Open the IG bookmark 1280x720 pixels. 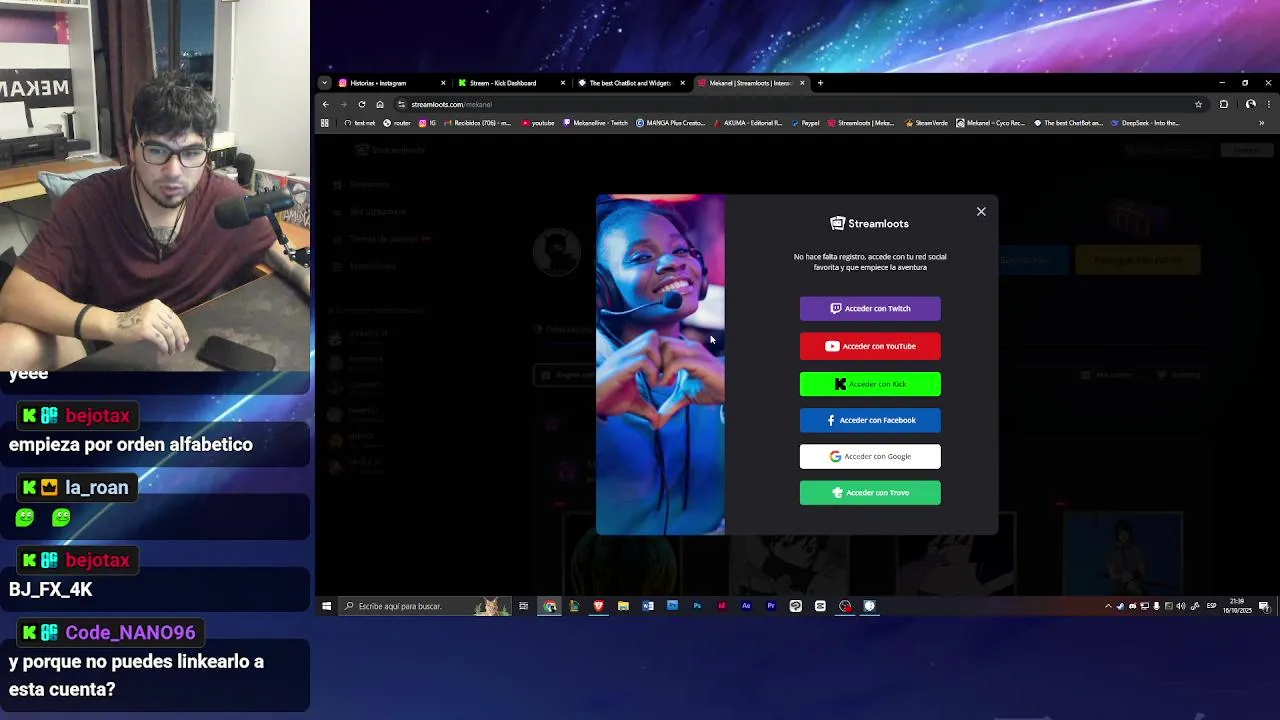(x=427, y=123)
